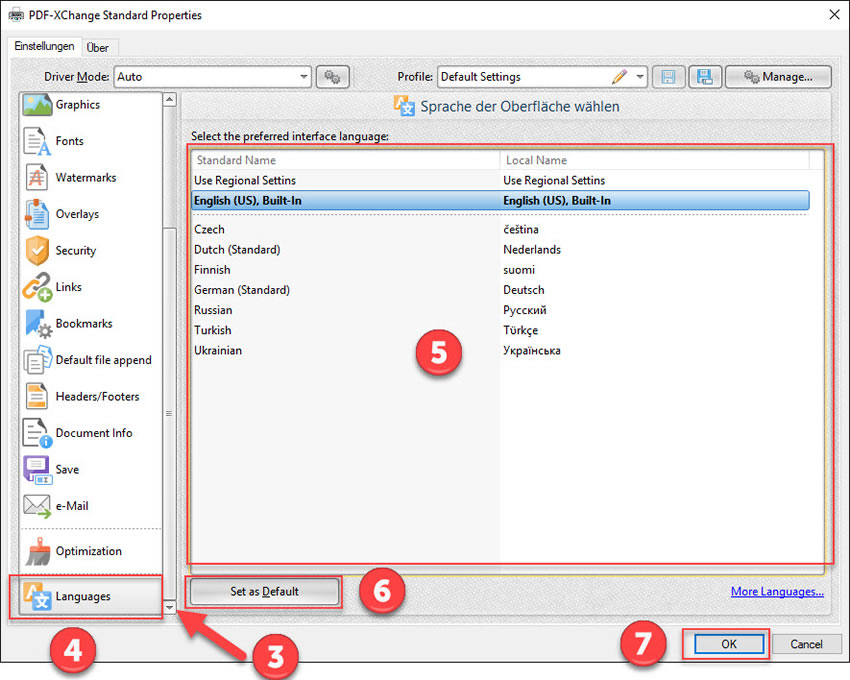850x680 pixels.
Task: Click the greyed save profile disk icon
Action: 668,77
